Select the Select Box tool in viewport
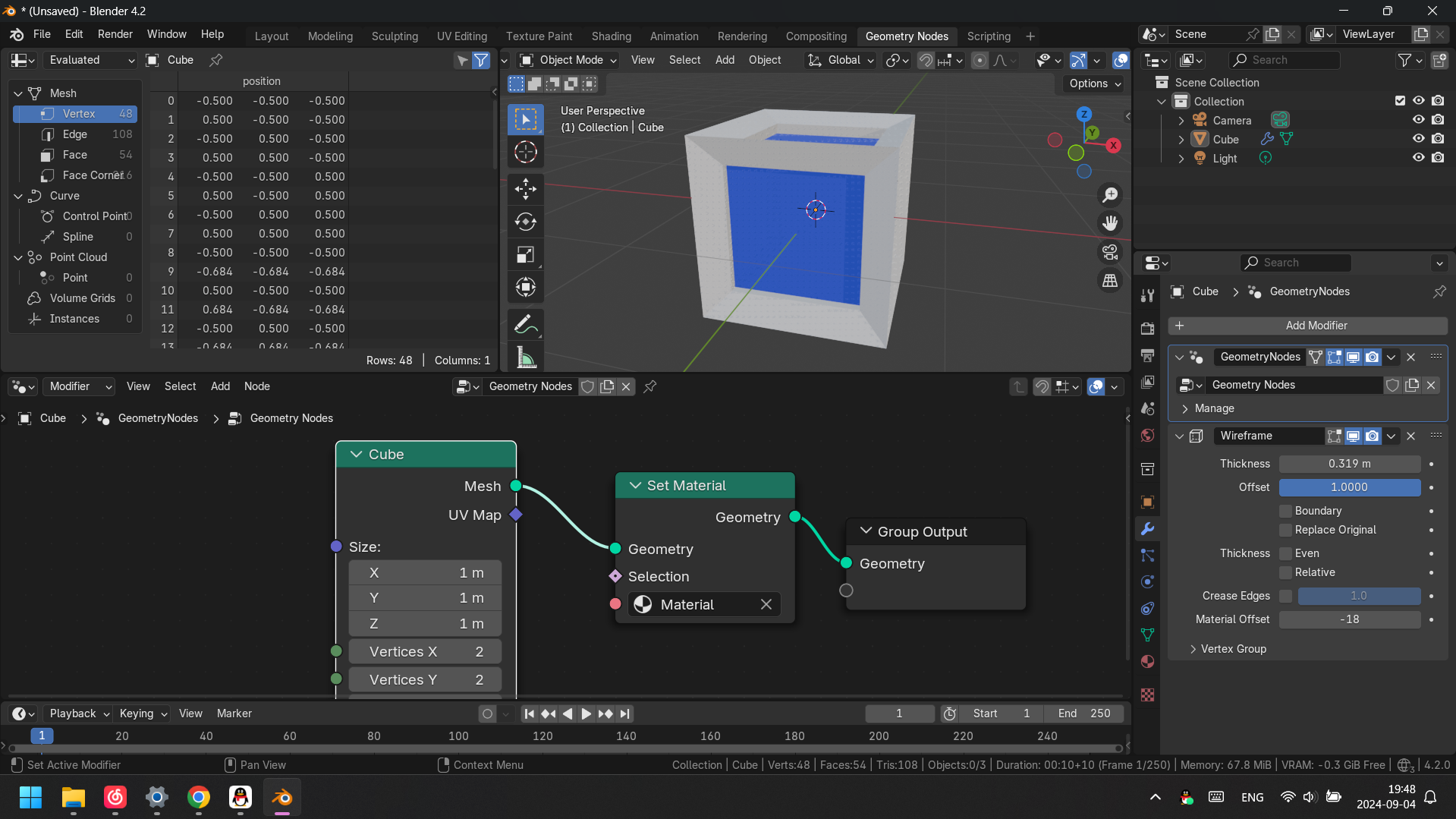1456x819 pixels. click(525, 119)
